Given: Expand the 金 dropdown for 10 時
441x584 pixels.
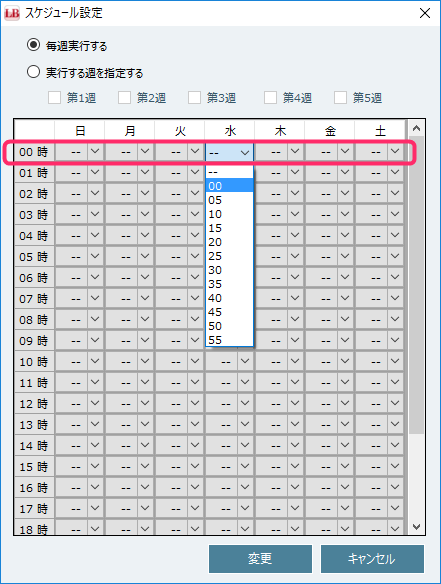Looking at the screenshot, I should pos(330,362).
